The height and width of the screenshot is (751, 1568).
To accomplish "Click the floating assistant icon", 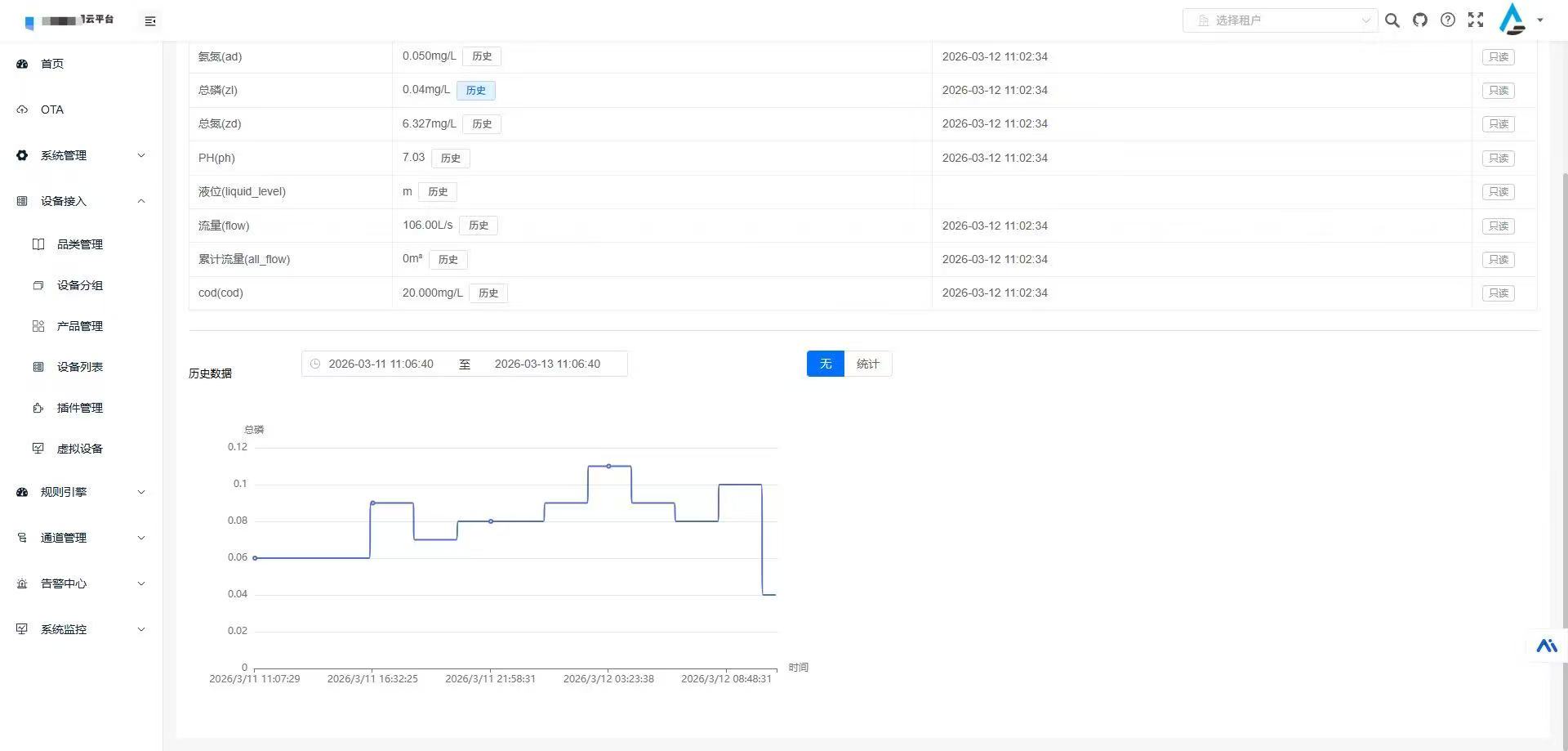I will [x=1547, y=646].
